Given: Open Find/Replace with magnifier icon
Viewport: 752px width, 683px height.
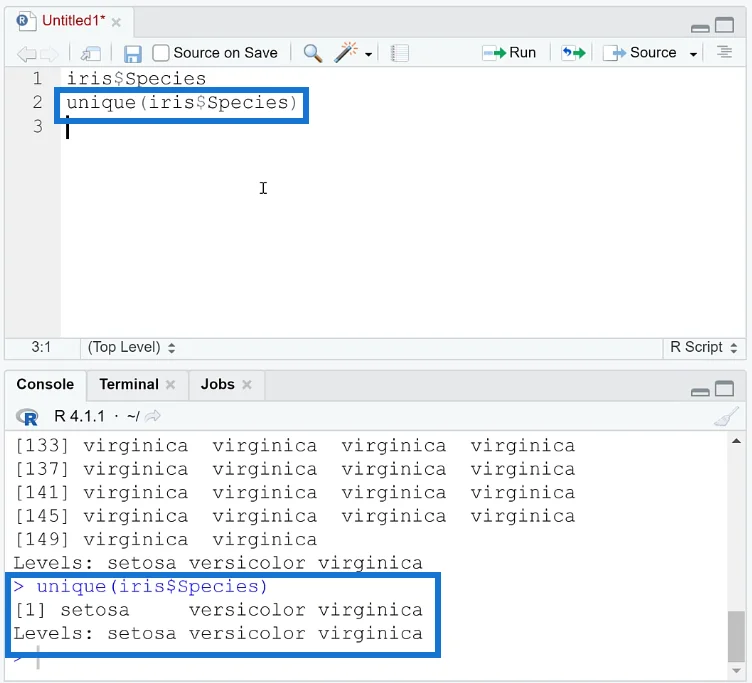Looking at the screenshot, I should [313, 53].
